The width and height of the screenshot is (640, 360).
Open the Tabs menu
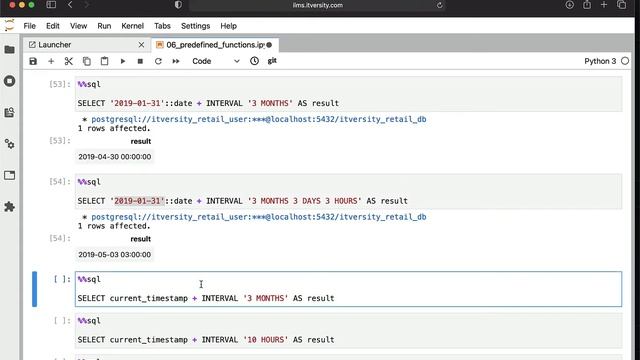tap(162, 26)
